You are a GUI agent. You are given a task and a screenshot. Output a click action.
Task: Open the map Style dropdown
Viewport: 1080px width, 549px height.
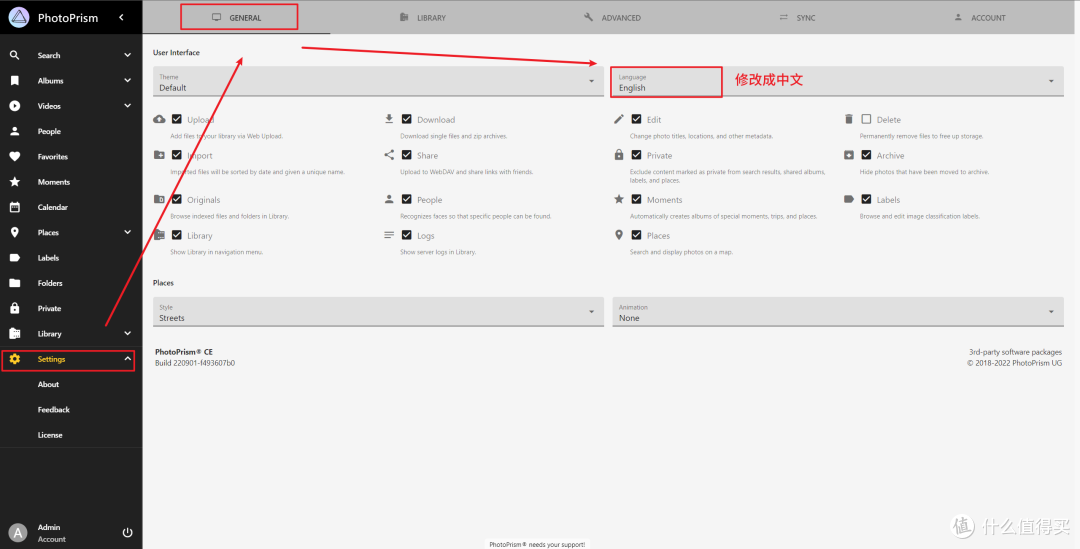coord(377,313)
